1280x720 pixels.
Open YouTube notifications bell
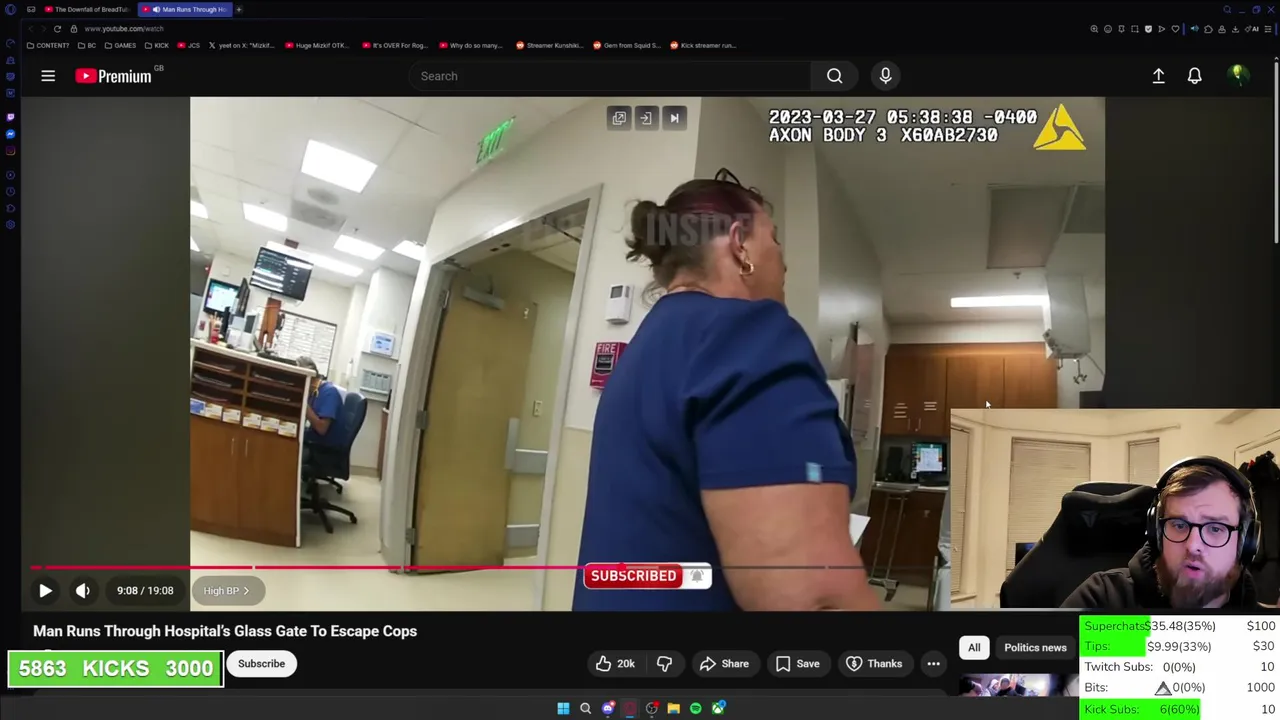pyautogui.click(x=1194, y=76)
